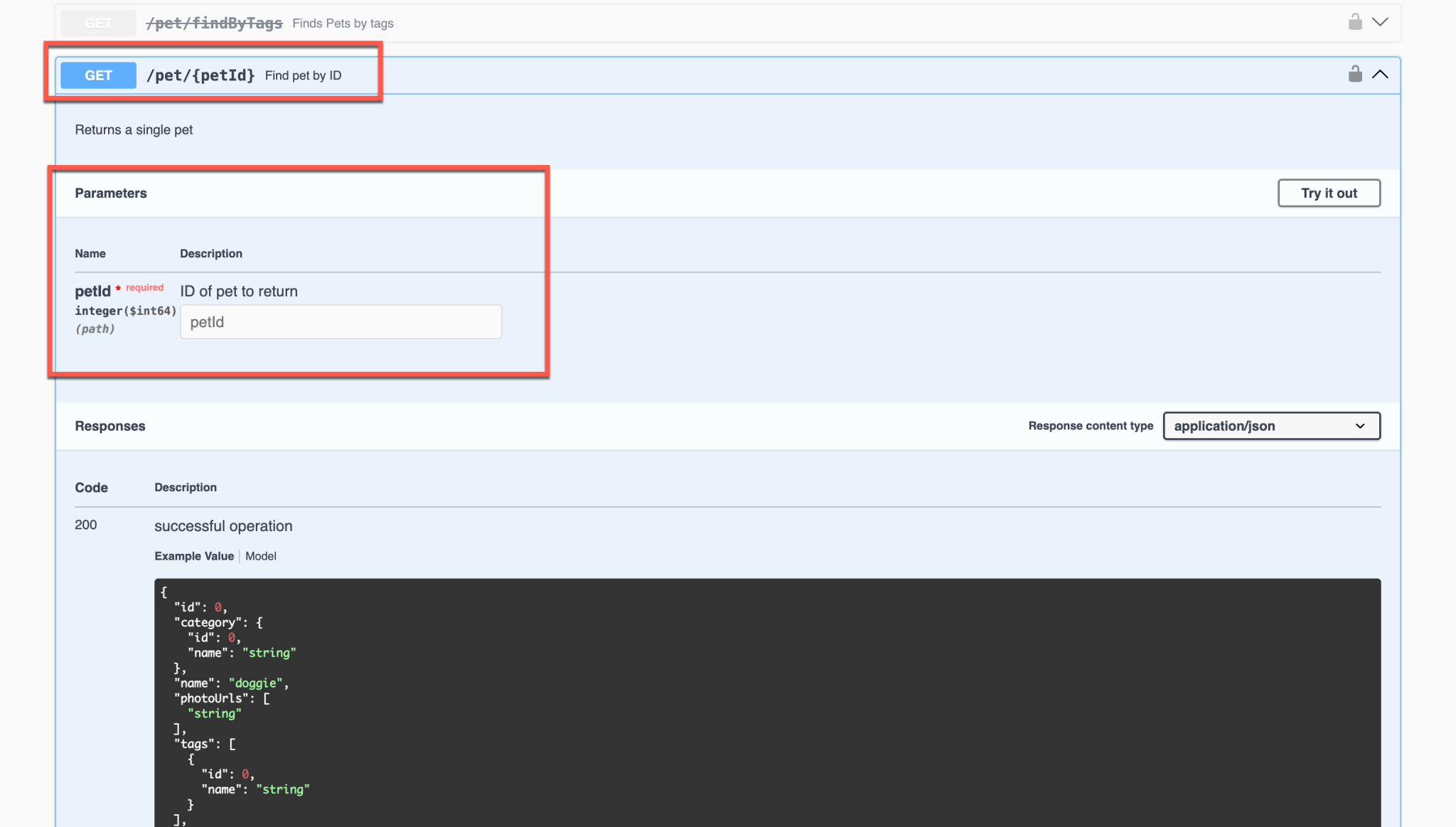Open authorization padlock for /pet/{petId}
The image size is (1456, 827).
point(1355,74)
